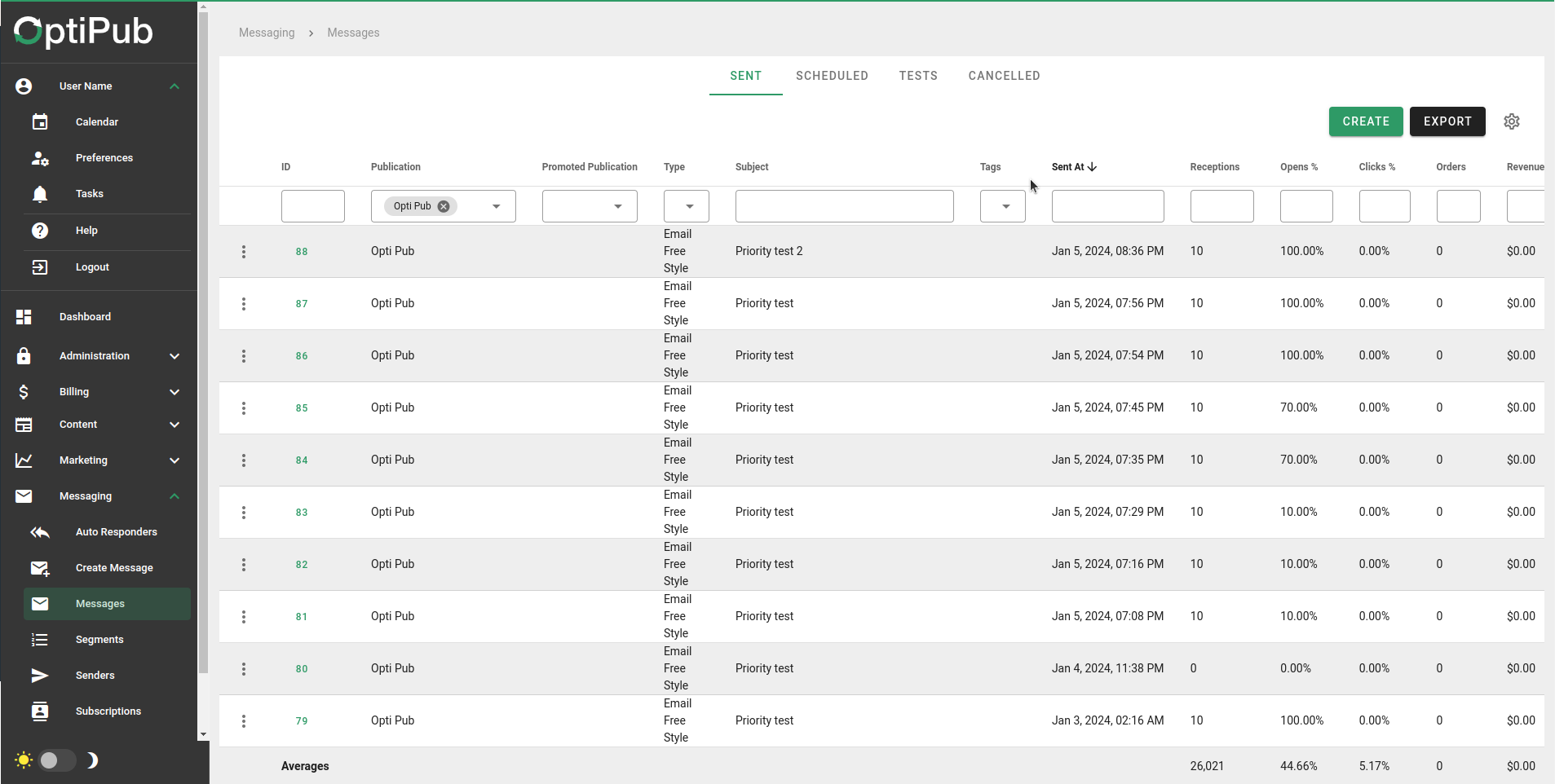This screenshot has width=1555, height=784.
Task: Open table settings gear icon
Action: pyautogui.click(x=1512, y=121)
